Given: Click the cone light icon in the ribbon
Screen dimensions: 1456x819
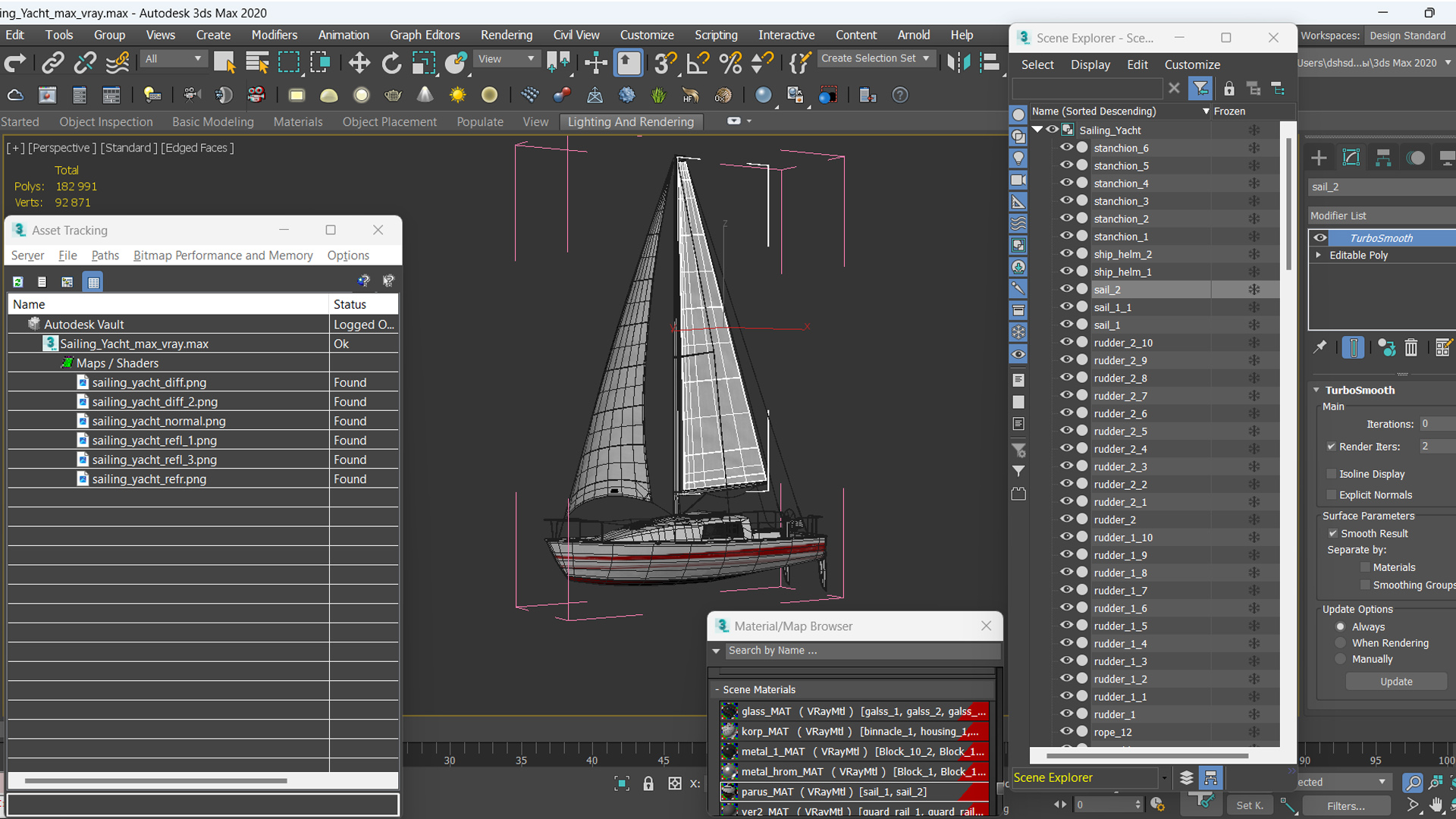Looking at the screenshot, I should [425, 95].
